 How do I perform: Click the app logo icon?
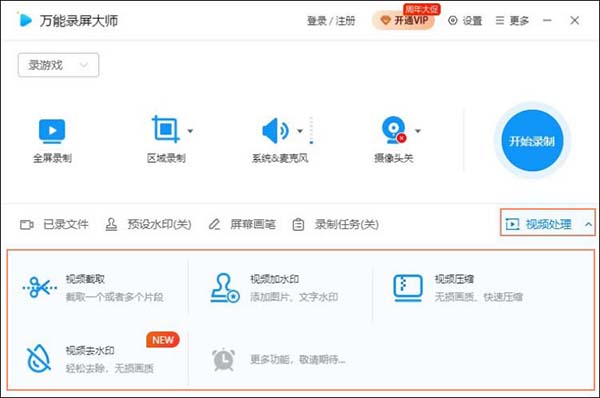pos(25,20)
